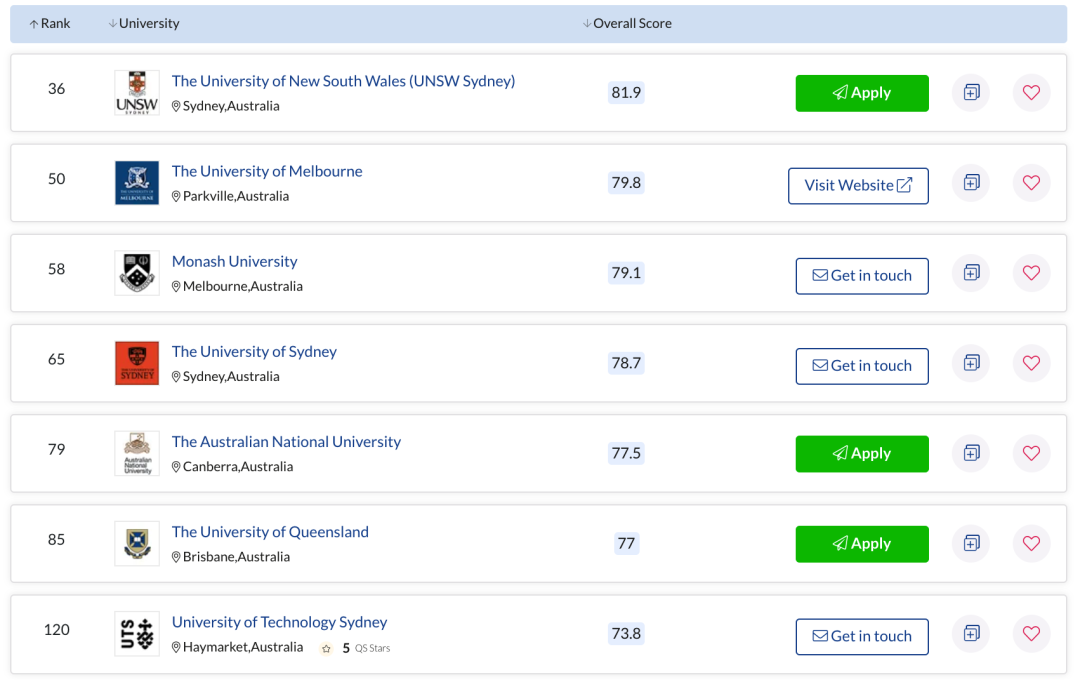Apply to UNSW Sydney
The width and height of the screenshot is (1080, 682).
(862, 93)
